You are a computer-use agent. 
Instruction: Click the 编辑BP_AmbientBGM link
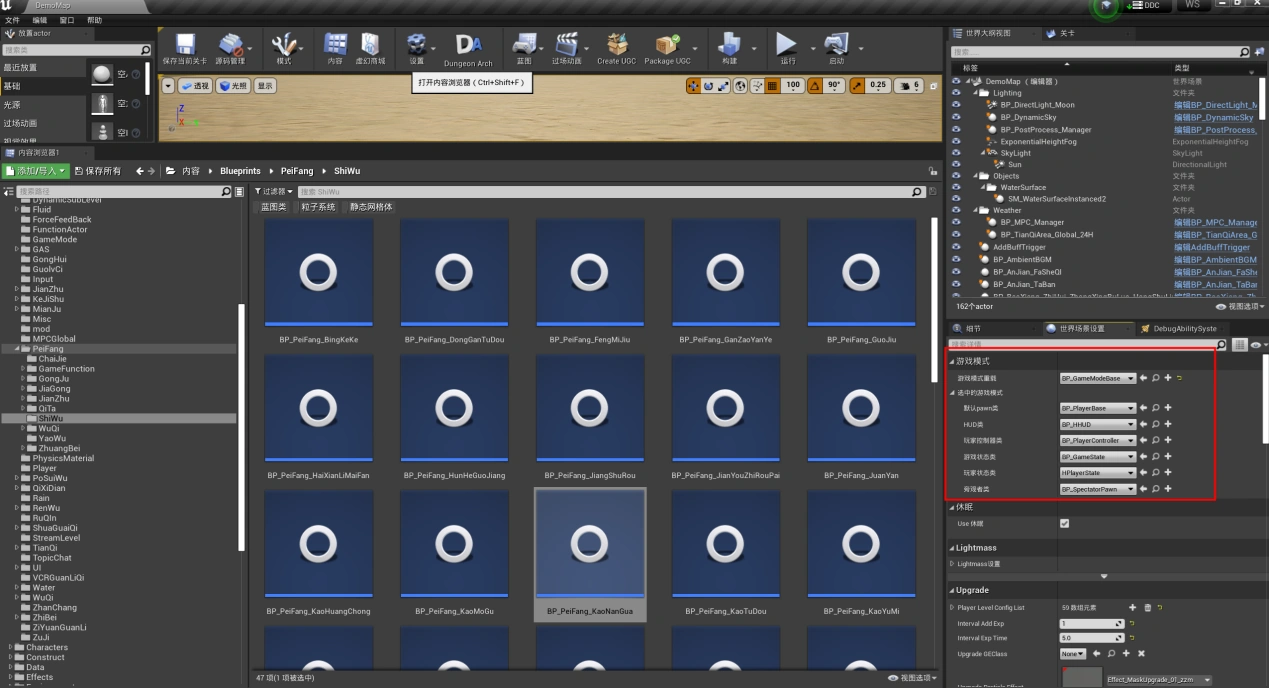[x=1215, y=260]
